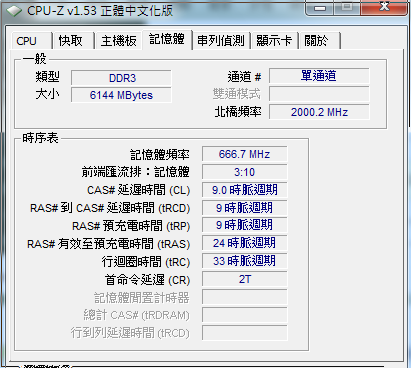
Task: Click the 行迴圈時間 (tRC) label
Action: click(x=146, y=262)
